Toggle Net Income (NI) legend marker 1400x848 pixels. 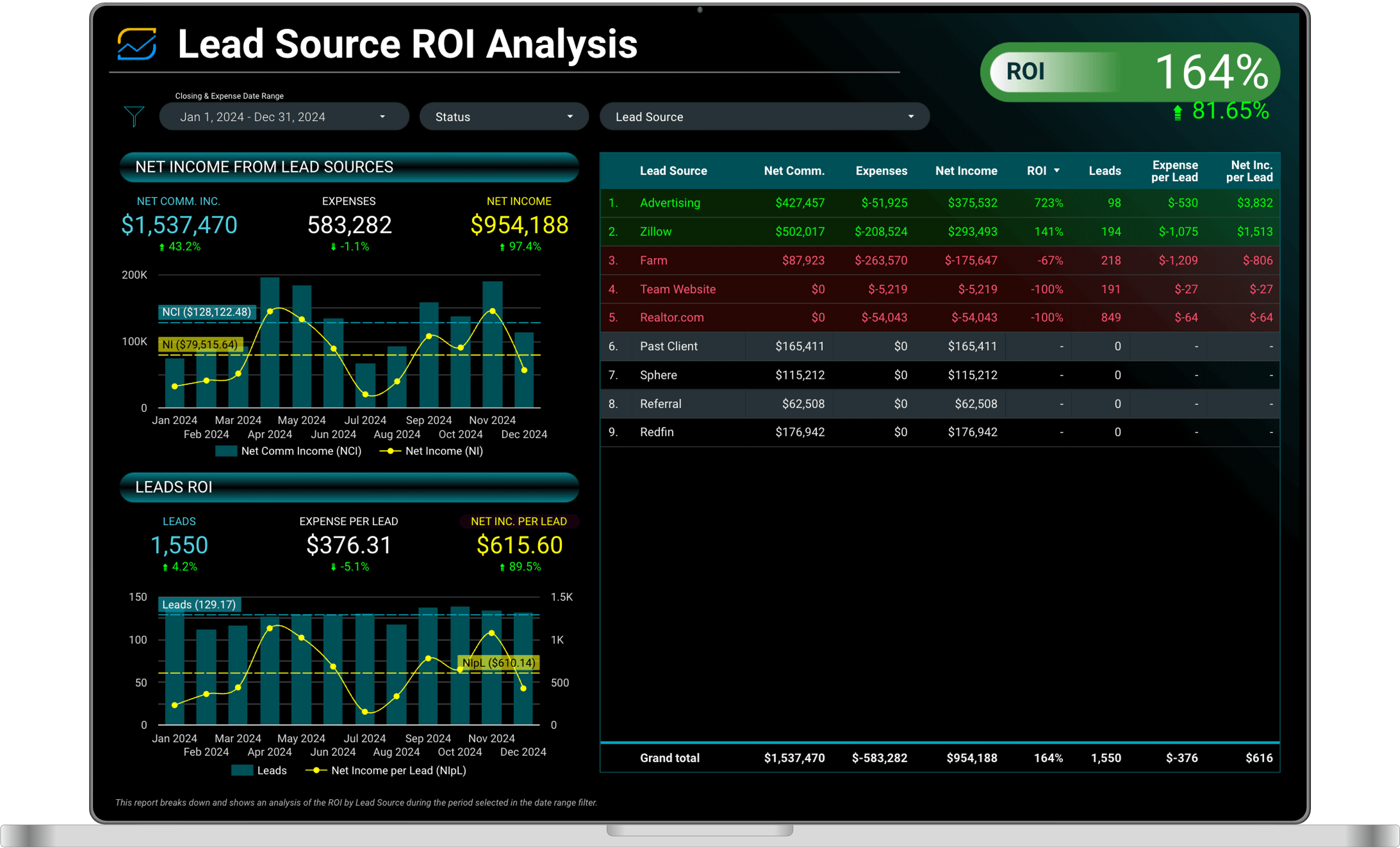390,451
